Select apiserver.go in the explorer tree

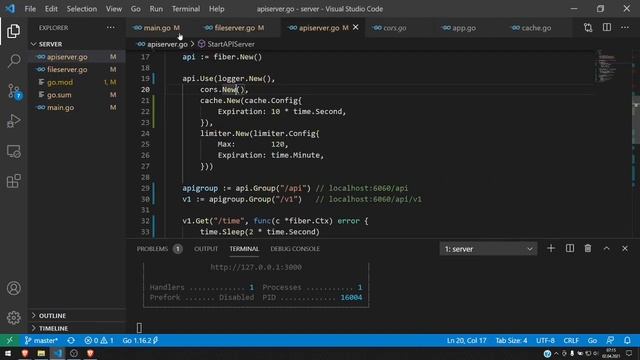point(77,57)
